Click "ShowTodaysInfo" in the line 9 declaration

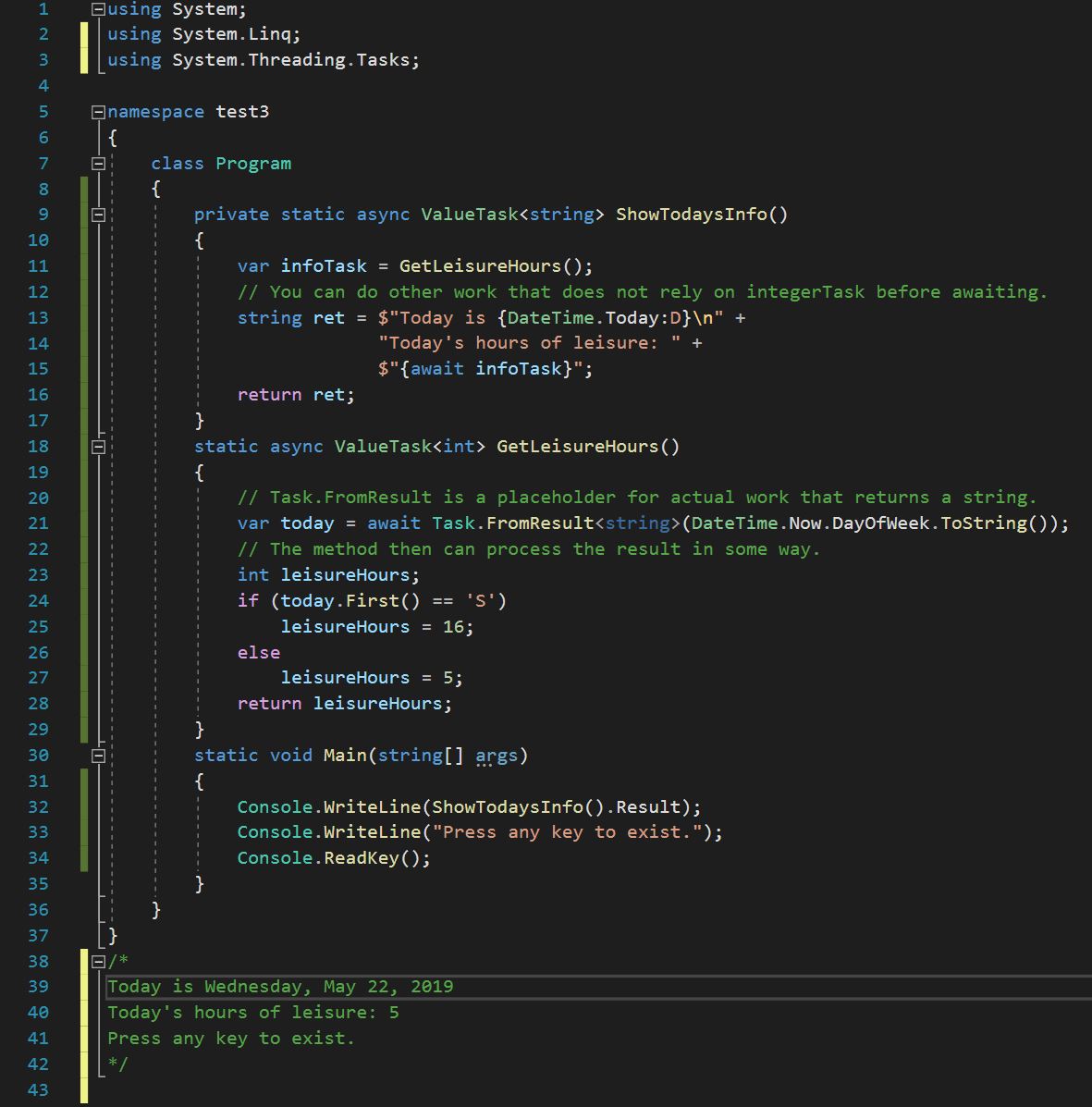coord(691,215)
